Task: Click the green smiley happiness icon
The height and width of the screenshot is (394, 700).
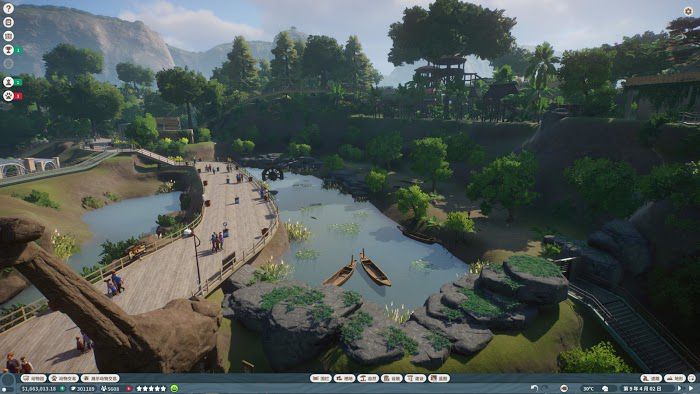Action: point(174,389)
